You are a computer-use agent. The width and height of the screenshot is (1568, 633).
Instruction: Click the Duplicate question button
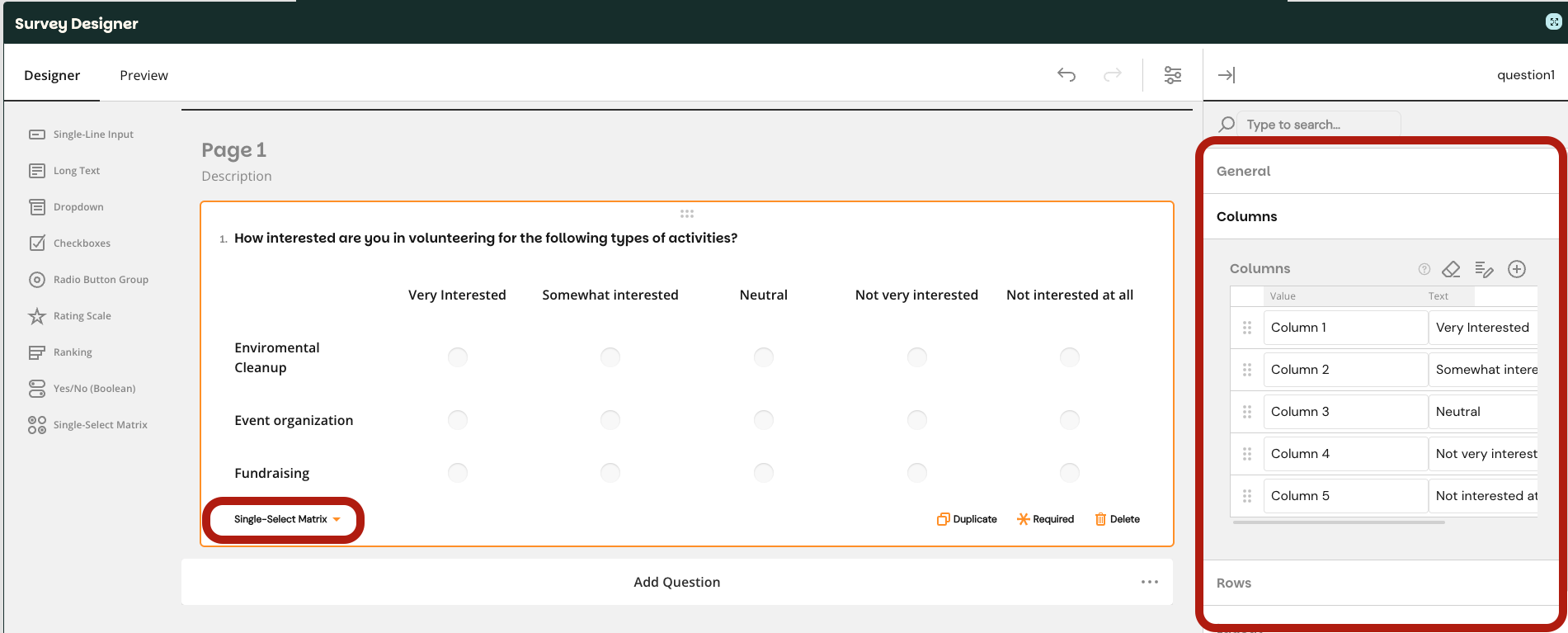[x=967, y=519]
